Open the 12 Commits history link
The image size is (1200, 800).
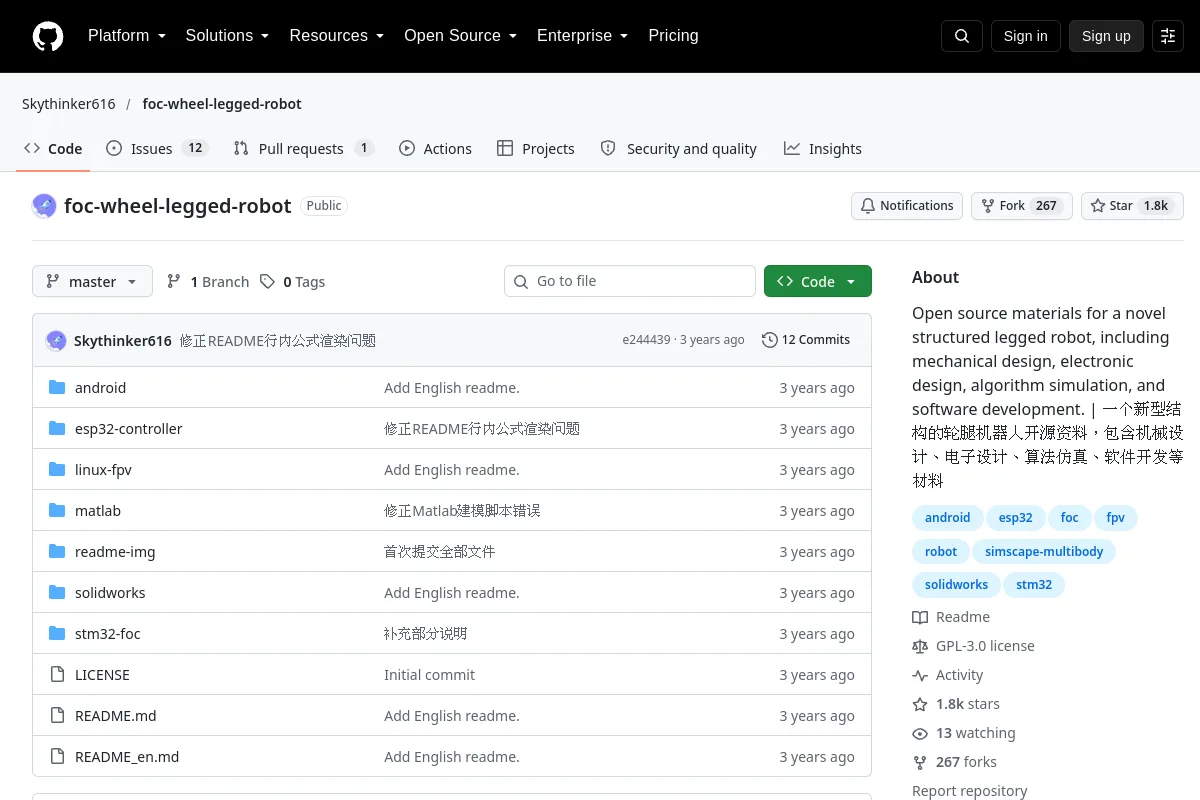pyautogui.click(x=806, y=340)
